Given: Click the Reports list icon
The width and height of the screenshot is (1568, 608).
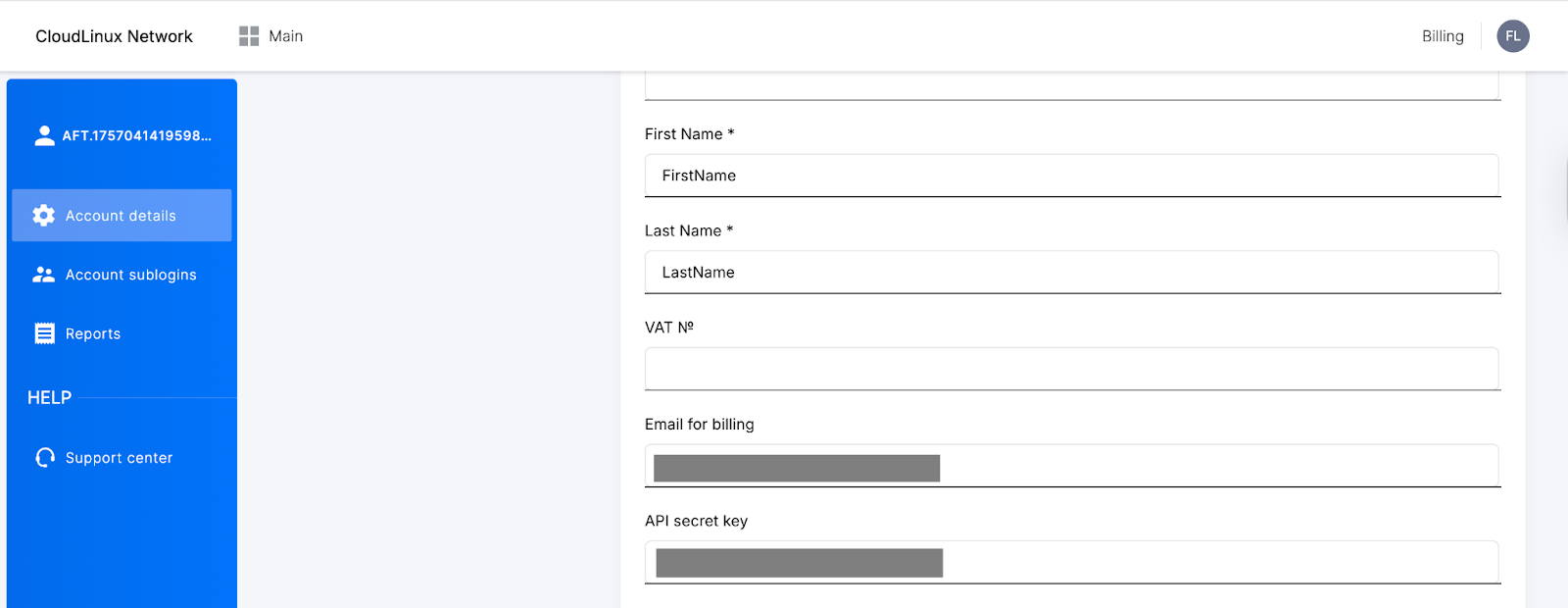Looking at the screenshot, I should [x=44, y=333].
